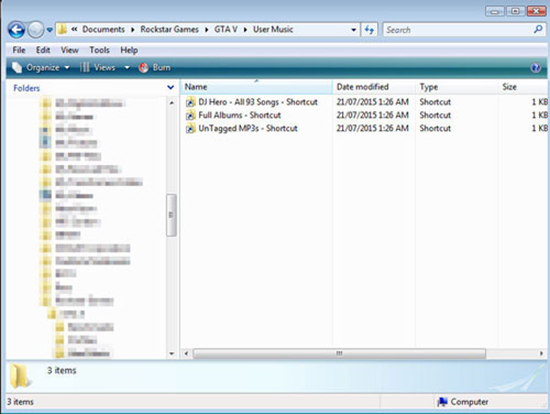Viewport: 550px width, 414px height.
Task: Click the Organize toolbar icon
Action: pyautogui.click(x=17, y=67)
